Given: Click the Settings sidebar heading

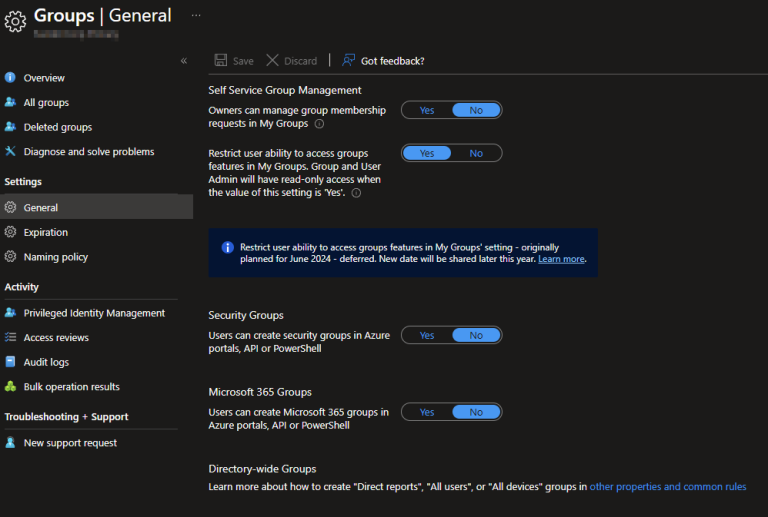Looking at the screenshot, I should (x=23, y=182).
